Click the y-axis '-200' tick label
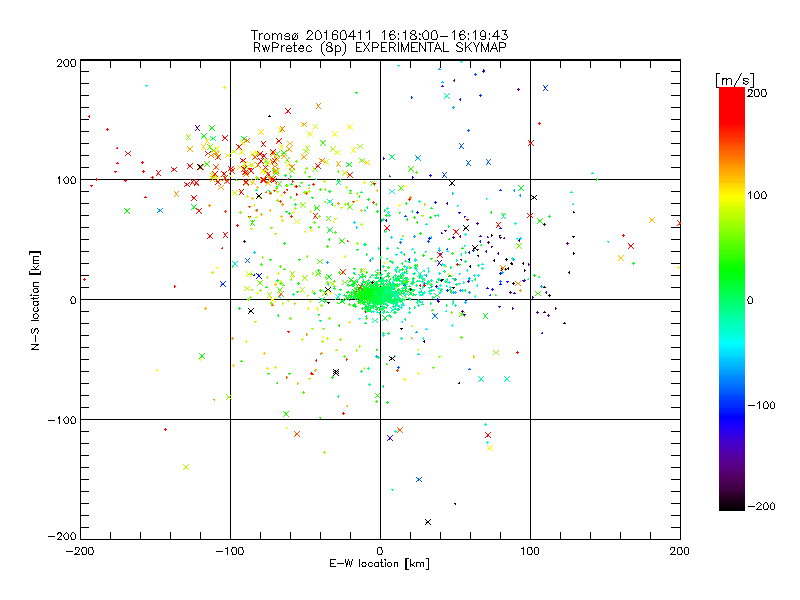Image resolution: width=800 pixels, height=600 pixels. coord(62,536)
